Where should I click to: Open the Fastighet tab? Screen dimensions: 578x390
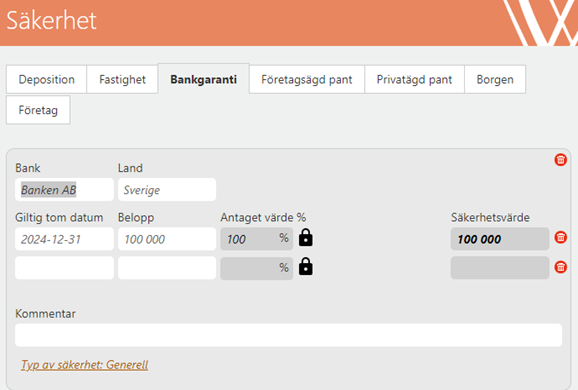click(122, 79)
